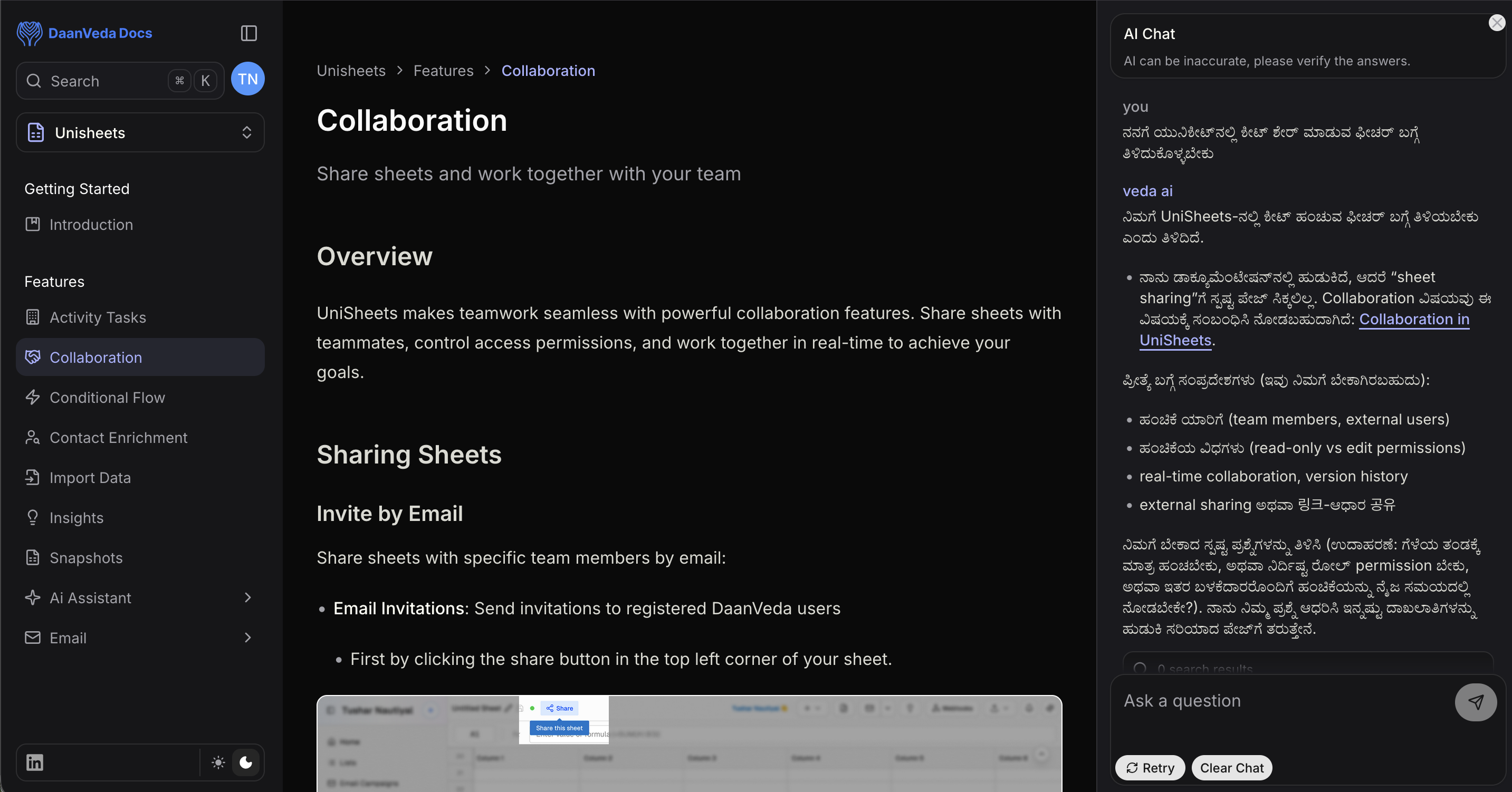The width and height of the screenshot is (1512, 792).
Task: Switch to dark mode moon toggle
Action: (x=246, y=762)
